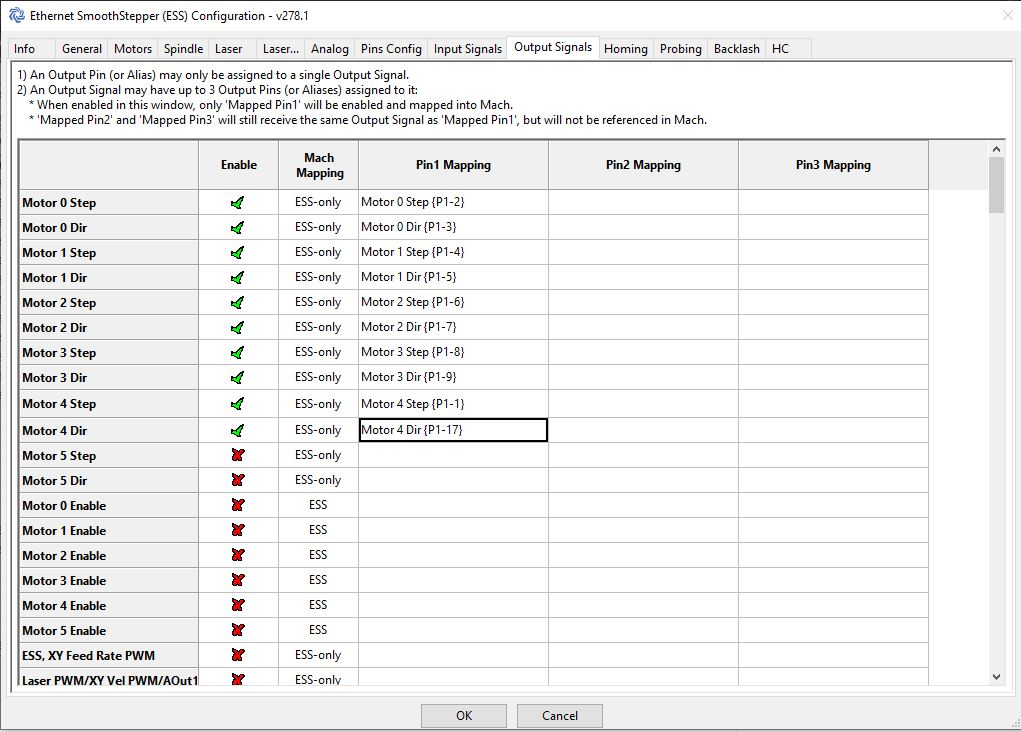This screenshot has height=732, width=1021.
Task: Close the ESS Configuration window
Action: [1007, 15]
